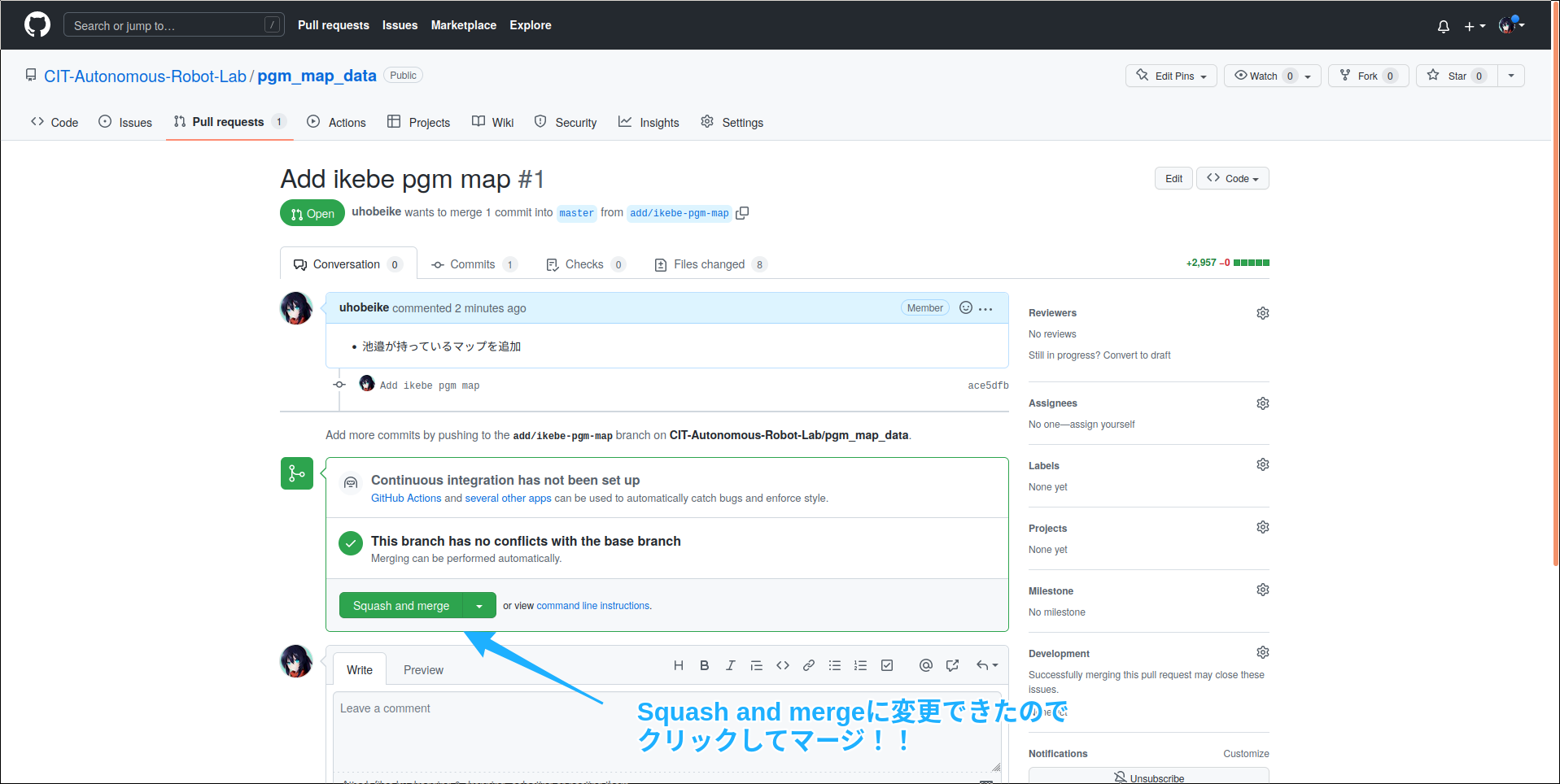The width and height of the screenshot is (1560, 784).
Task: Open the Files changed tab
Action: tap(710, 264)
